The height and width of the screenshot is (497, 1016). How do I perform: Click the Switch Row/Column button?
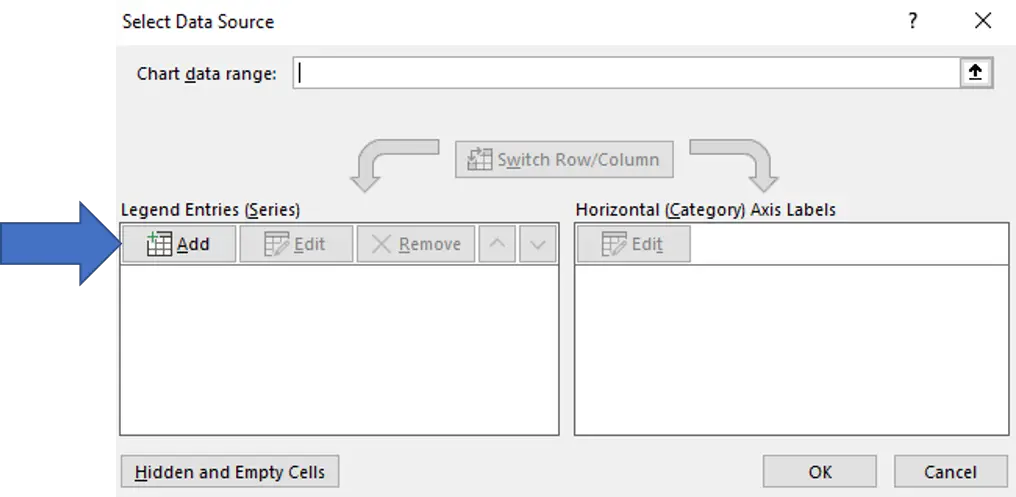pos(564,159)
